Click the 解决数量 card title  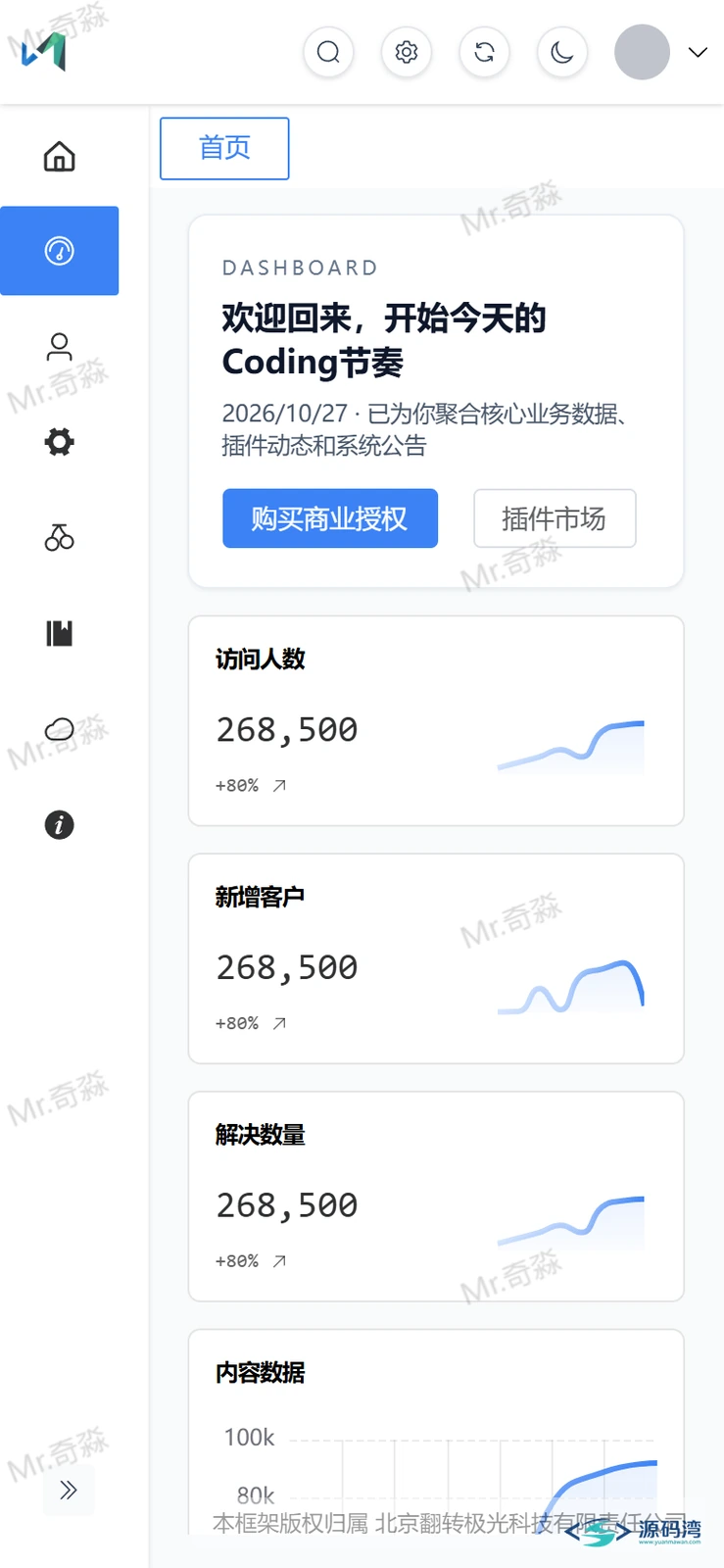[261, 1135]
